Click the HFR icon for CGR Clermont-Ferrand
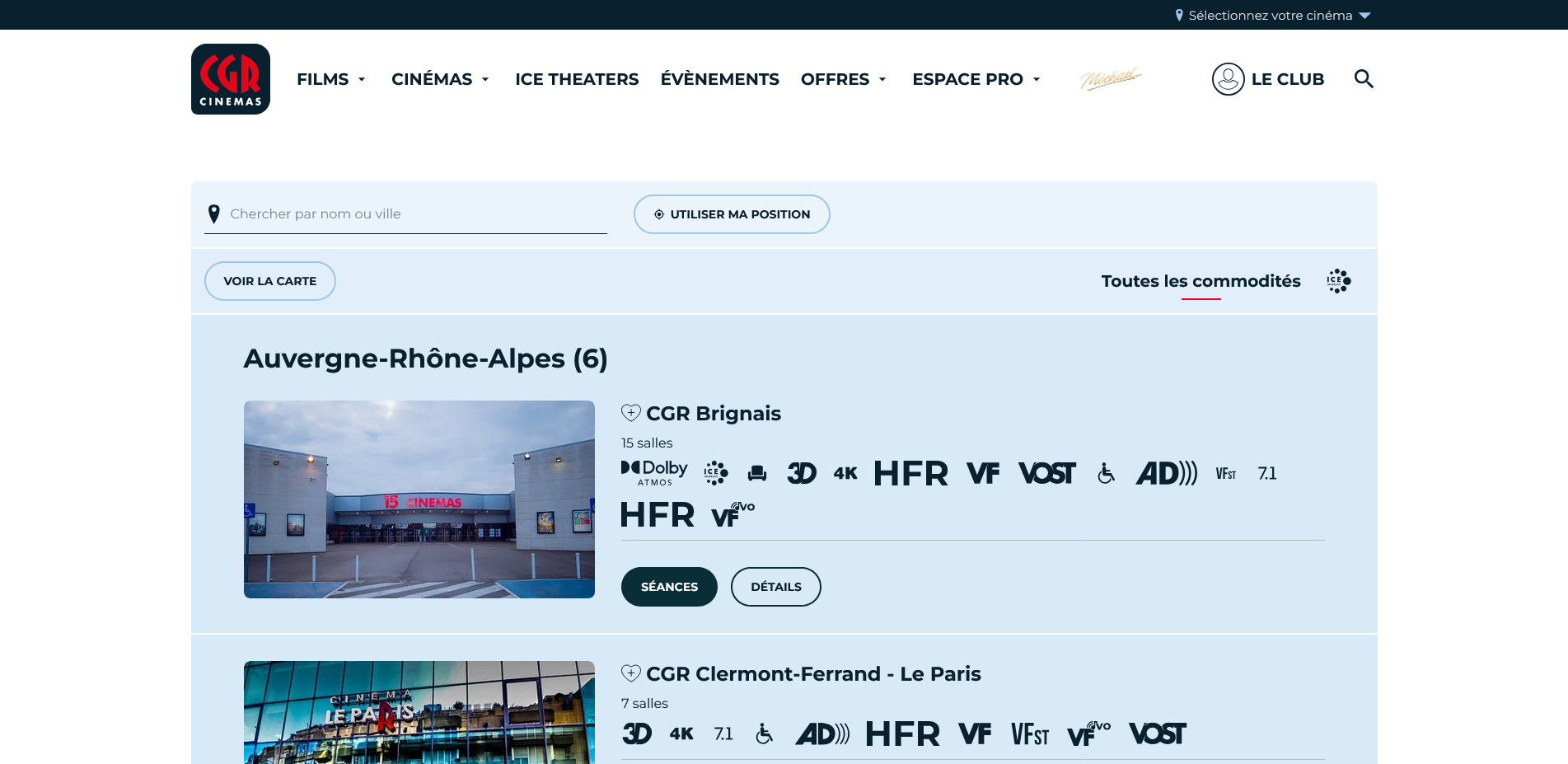This screenshot has height=764, width=1568. (x=902, y=734)
